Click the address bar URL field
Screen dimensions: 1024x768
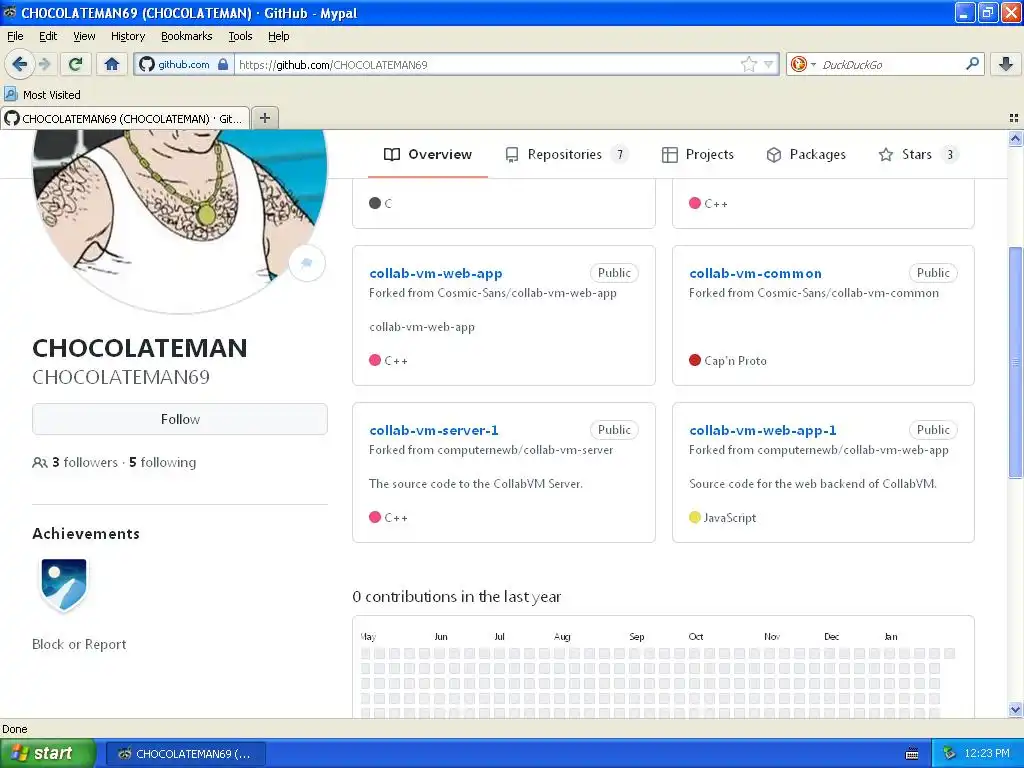click(x=487, y=64)
